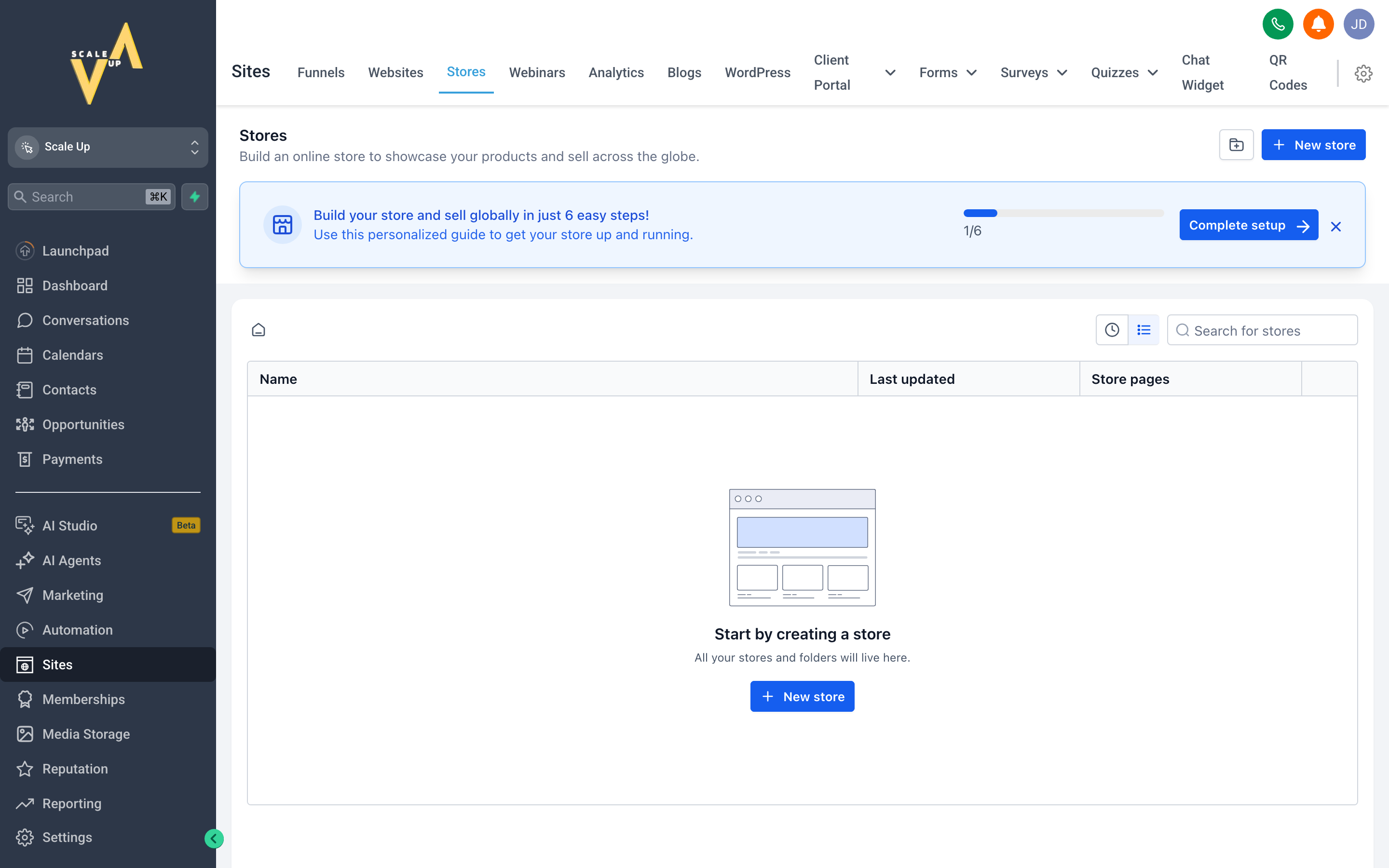Click the new folder icon button
Image resolution: width=1389 pixels, height=868 pixels.
[1236, 145]
